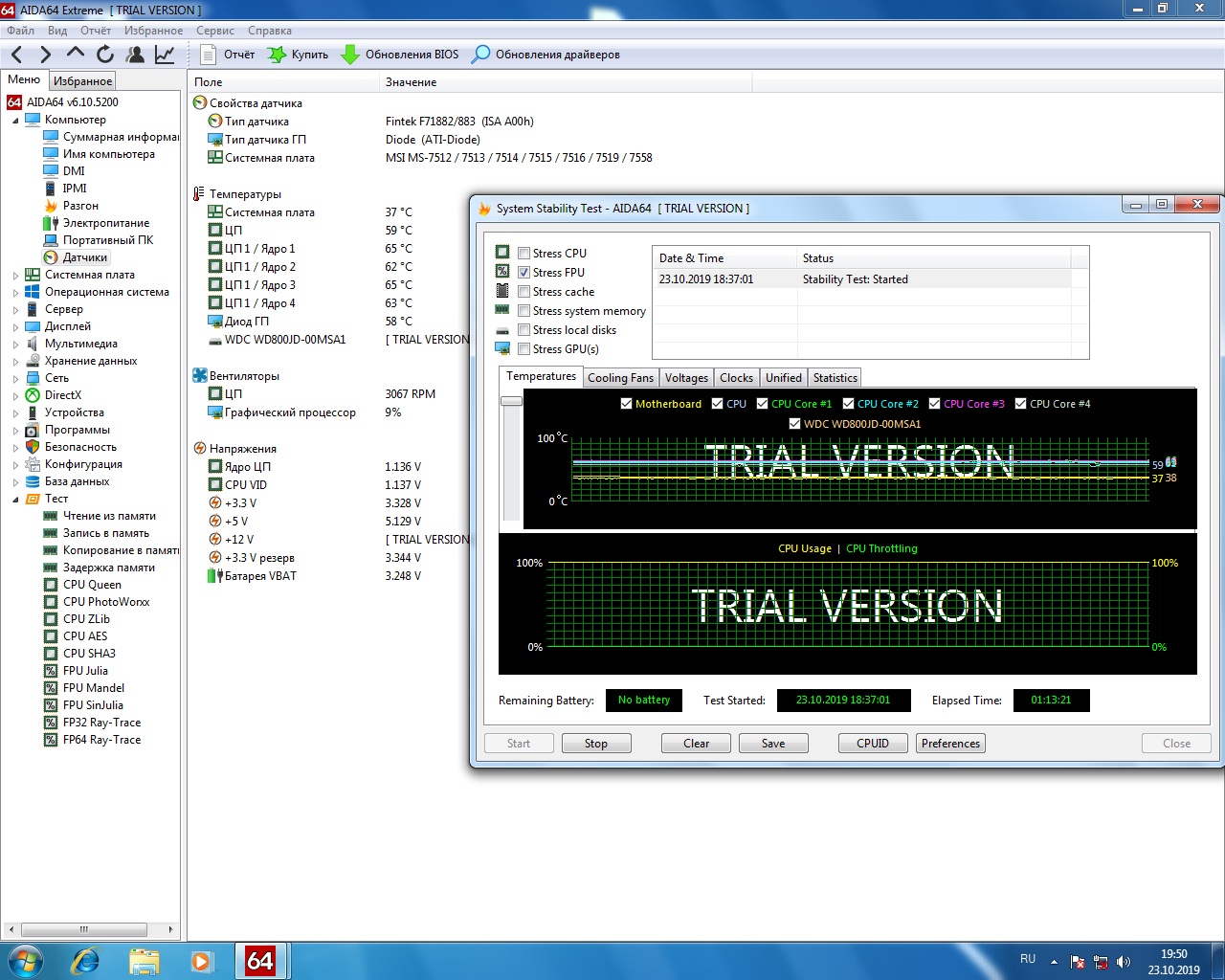Expand the Операционная система tree node
Screen dimensions: 1225x980
coord(15,293)
